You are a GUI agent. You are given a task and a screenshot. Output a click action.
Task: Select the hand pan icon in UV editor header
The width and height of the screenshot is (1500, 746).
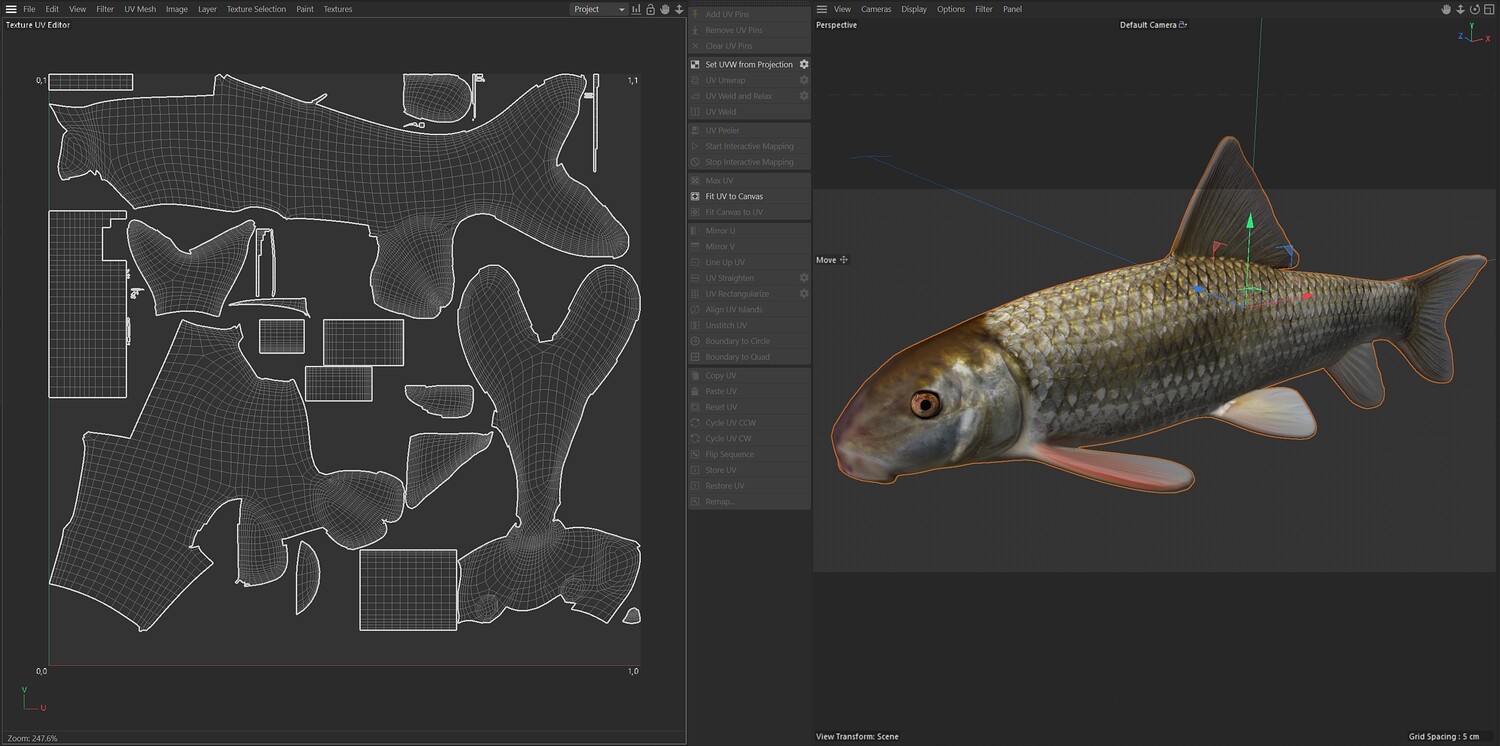[664, 9]
